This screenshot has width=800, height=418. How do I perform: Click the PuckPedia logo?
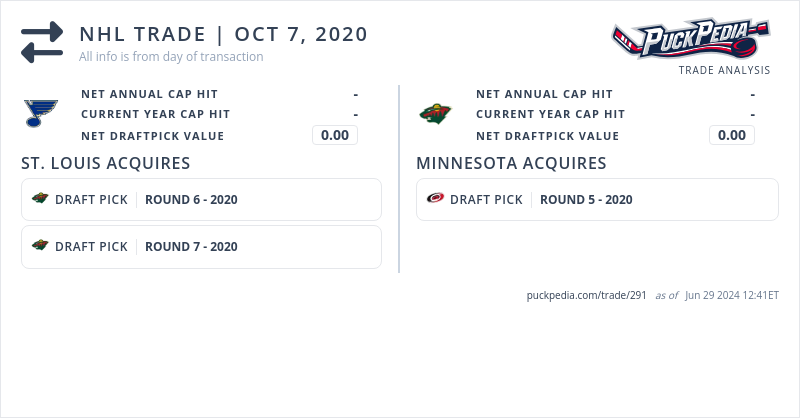pos(690,39)
